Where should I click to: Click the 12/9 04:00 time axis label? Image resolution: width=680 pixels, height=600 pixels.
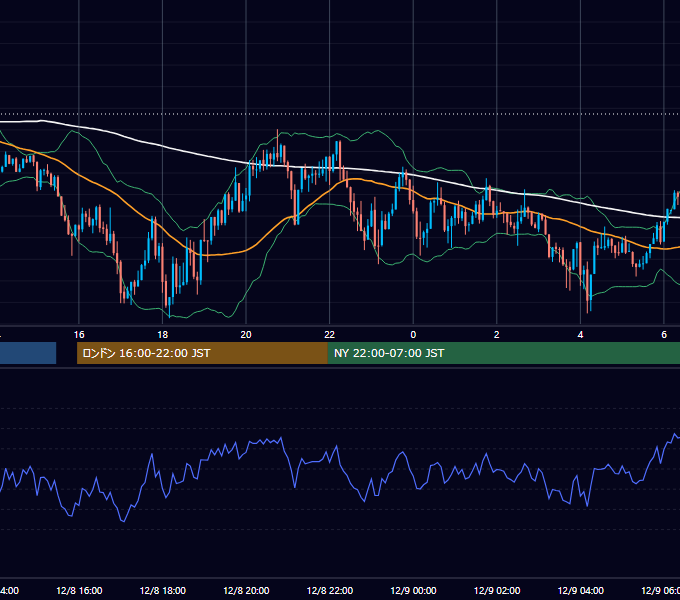[x=580, y=590]
